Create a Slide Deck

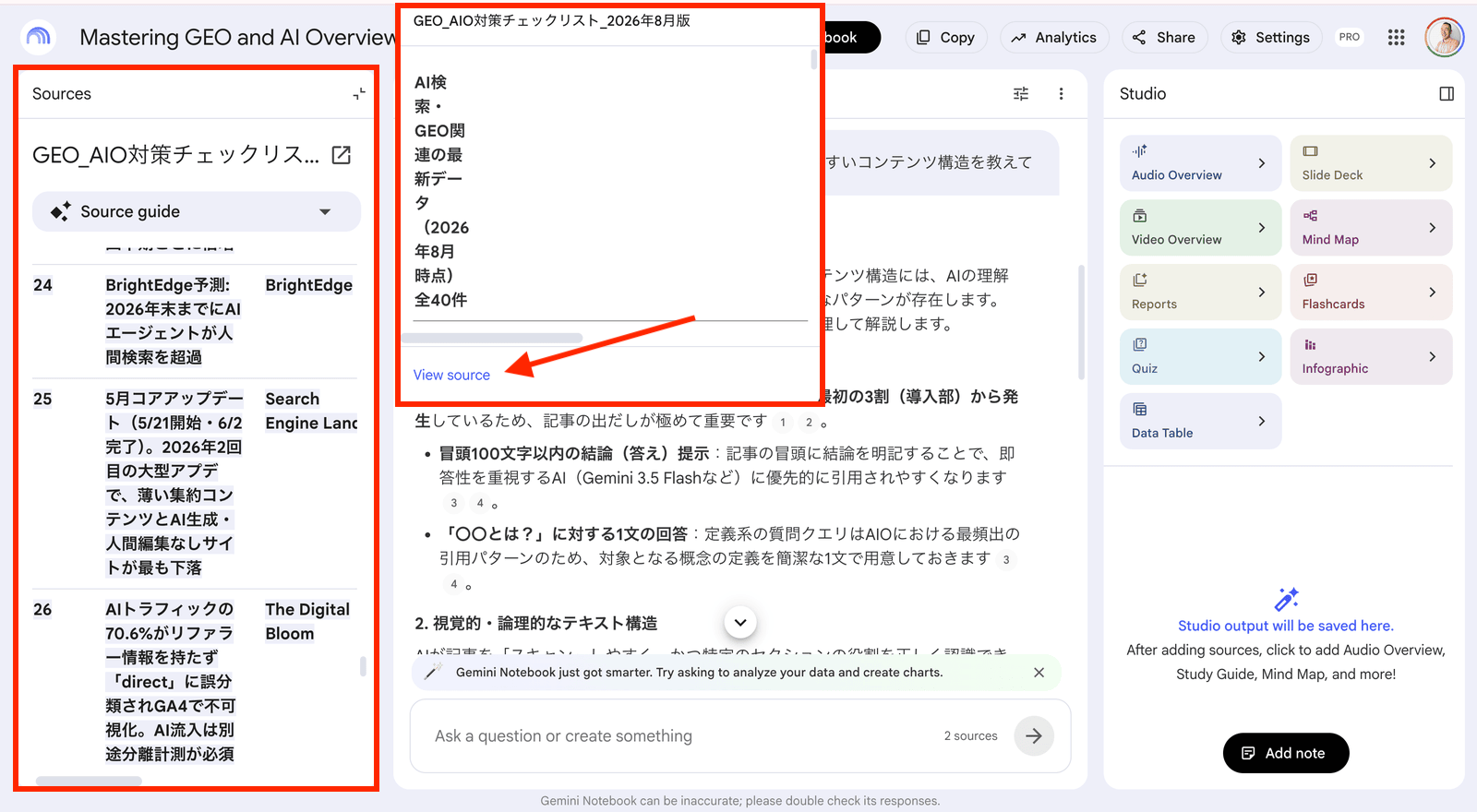click(1371, 163)
